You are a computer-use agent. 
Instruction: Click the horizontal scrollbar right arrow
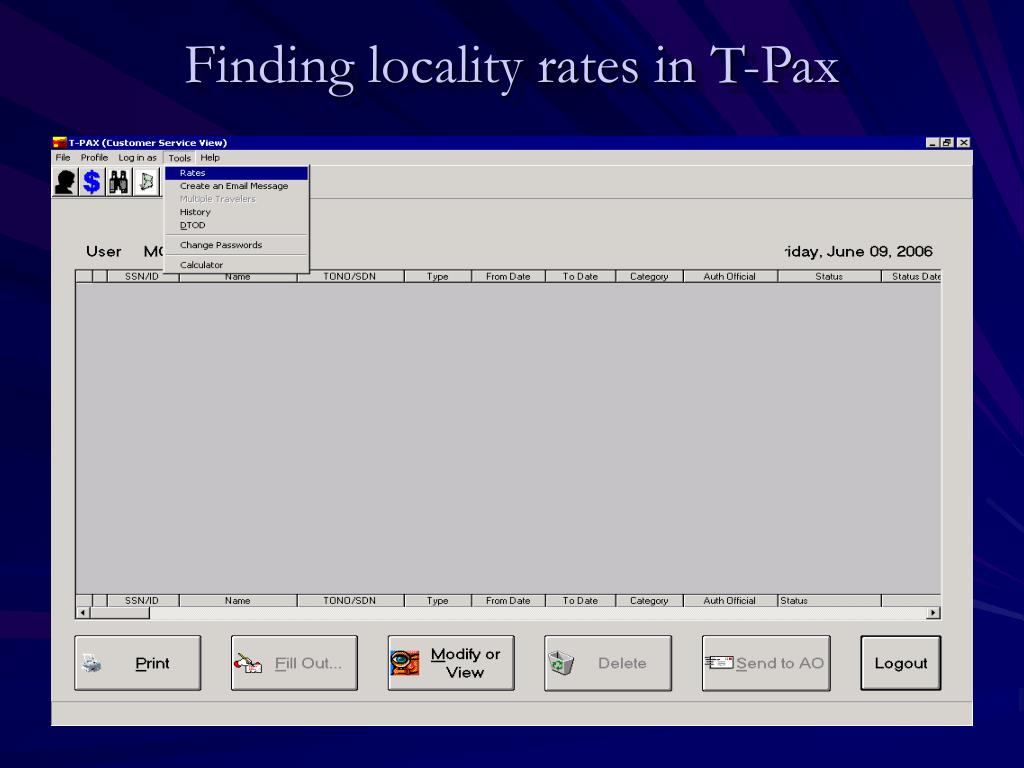[934, 613]
